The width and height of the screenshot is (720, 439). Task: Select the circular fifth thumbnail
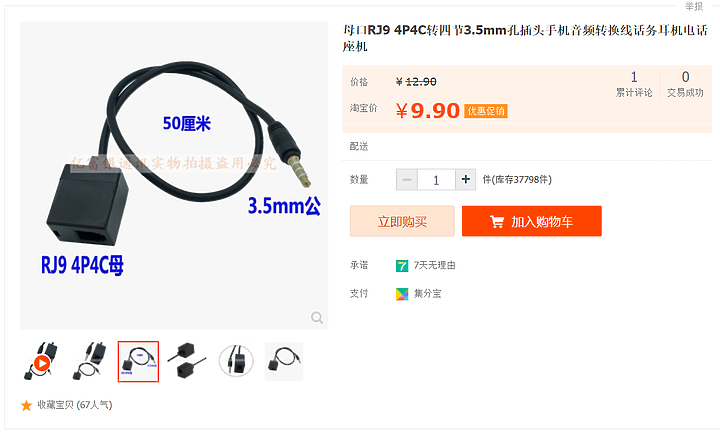[x=236, y=361]
